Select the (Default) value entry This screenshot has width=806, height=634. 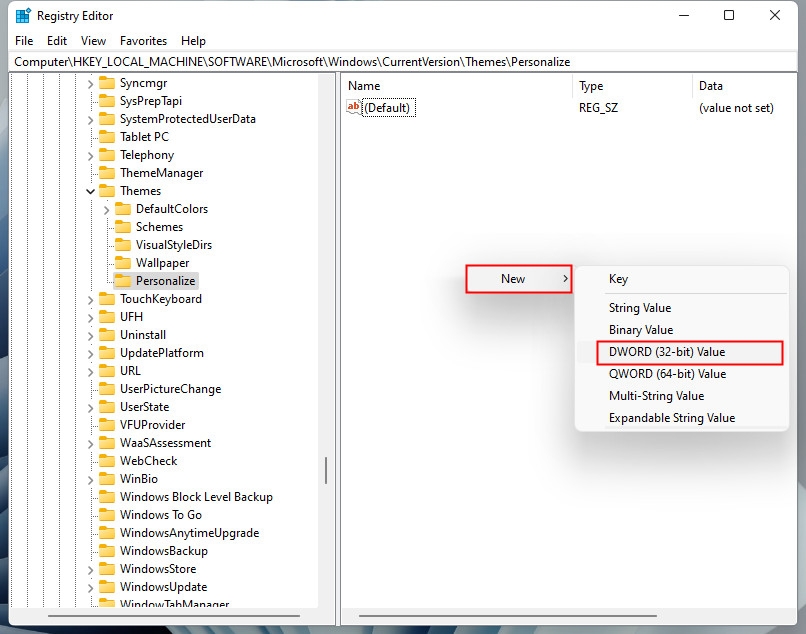pyautogui.click(x=389, y=108)
